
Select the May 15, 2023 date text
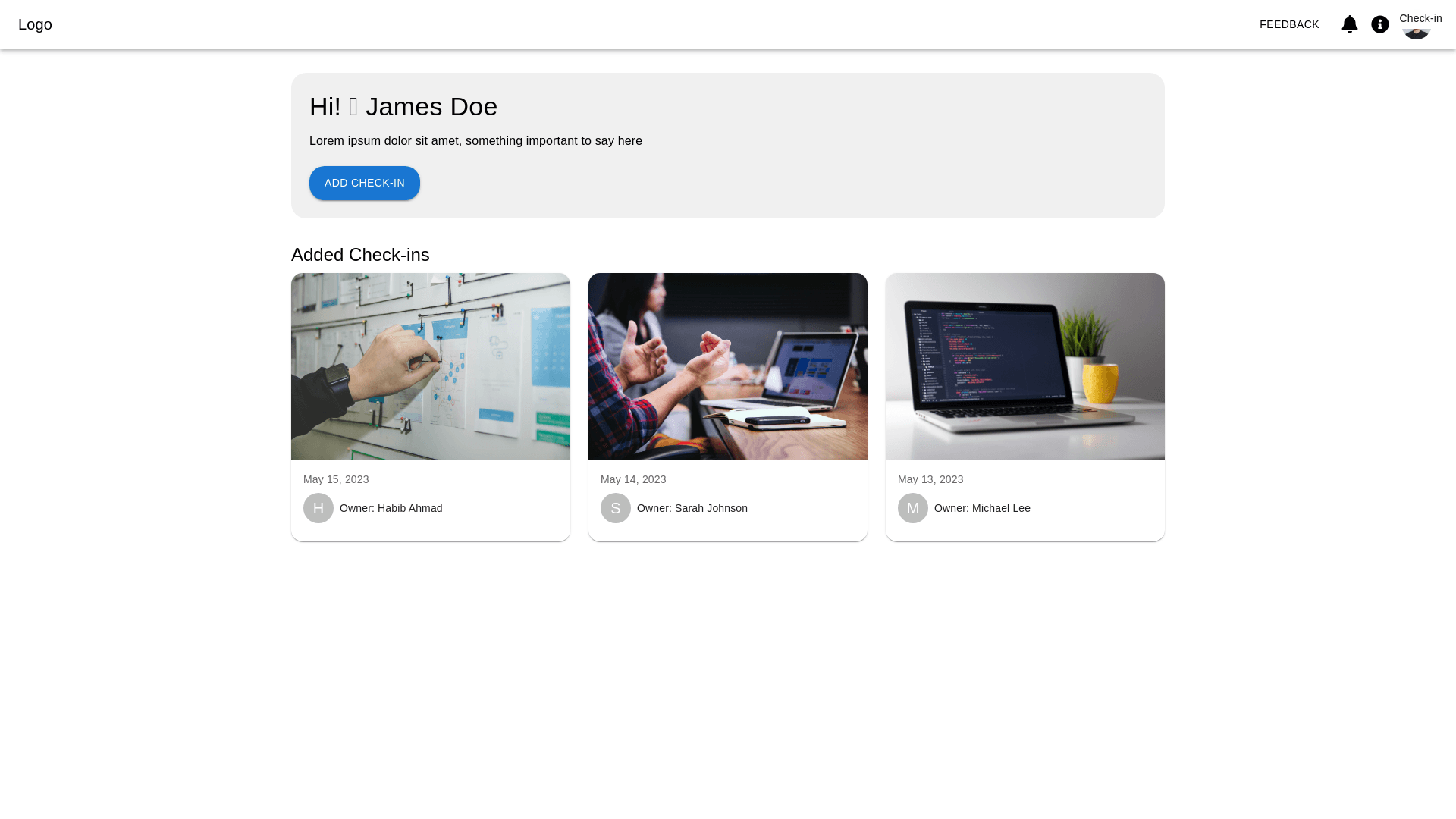click(336, 479)
